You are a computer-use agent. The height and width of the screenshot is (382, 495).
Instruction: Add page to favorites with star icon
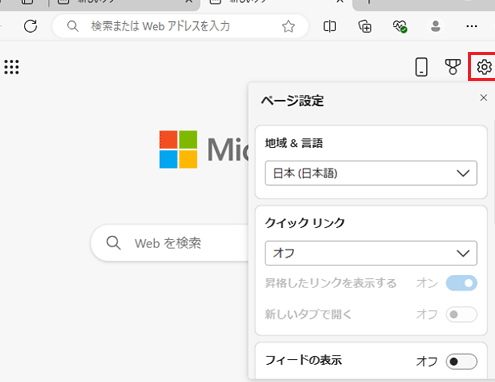tap(288, 26)
